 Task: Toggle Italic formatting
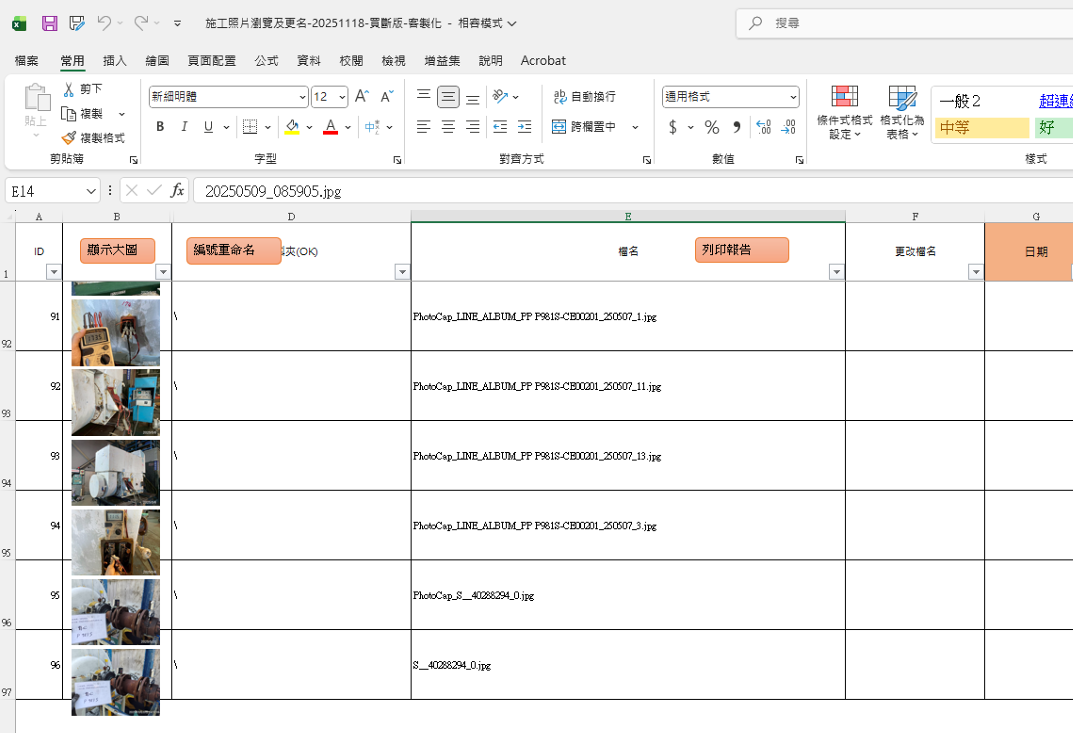183,126
